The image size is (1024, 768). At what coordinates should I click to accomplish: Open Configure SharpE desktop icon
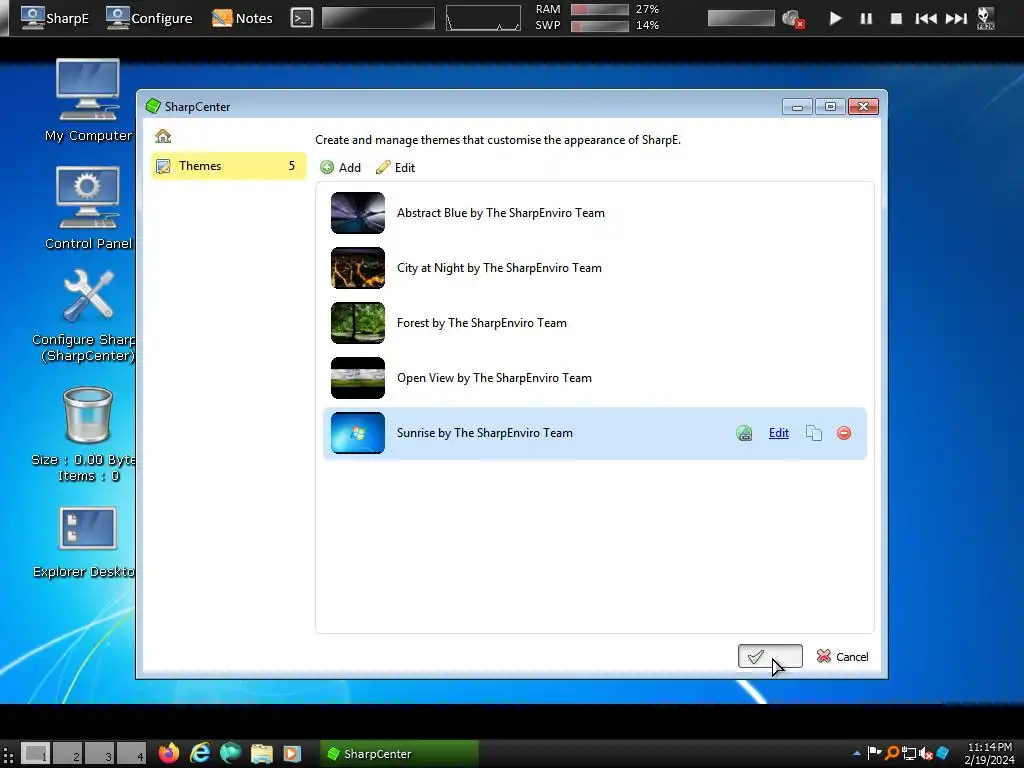pyautogui.click(x=88, y=315)
